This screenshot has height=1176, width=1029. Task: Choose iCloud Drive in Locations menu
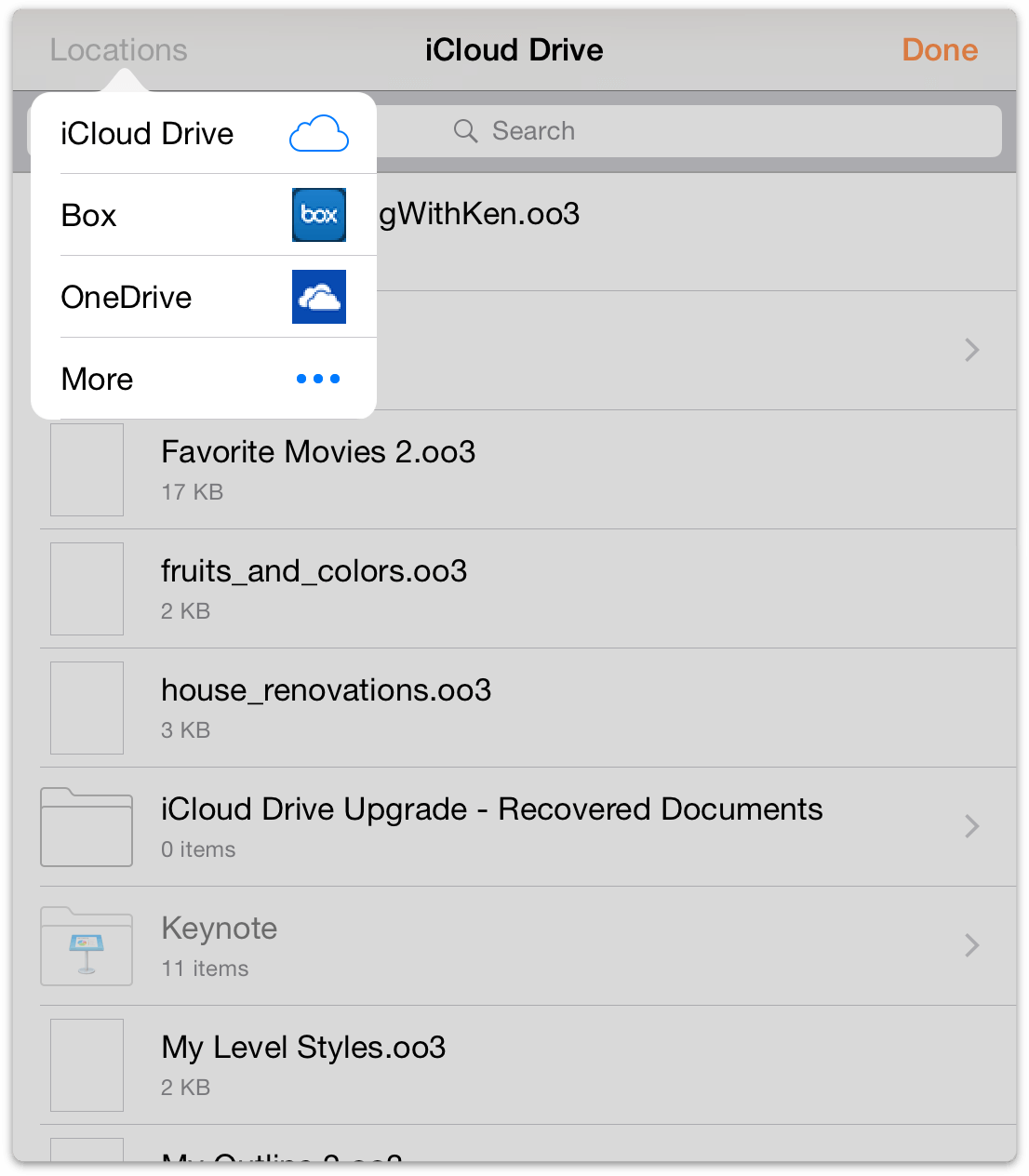(x=204, y=133)
